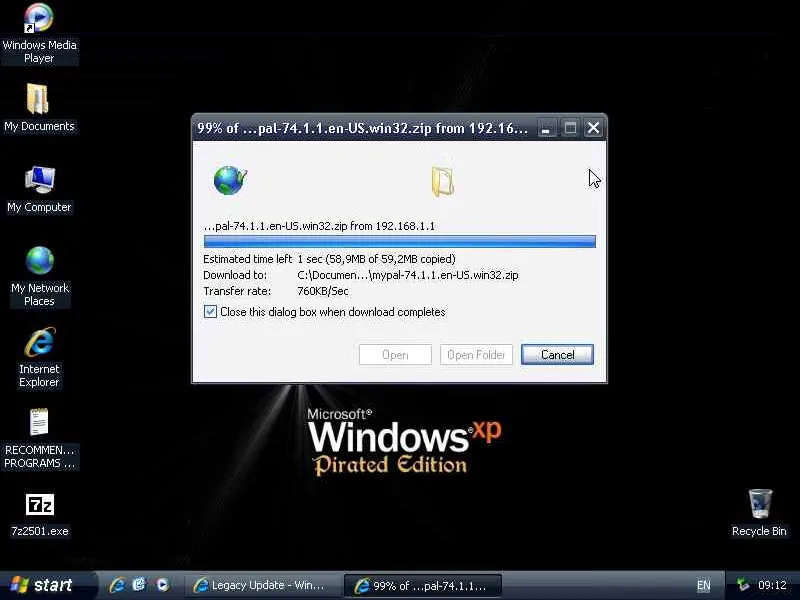
Task: Click the disabled Open button
Action: [x=395, y=355]
